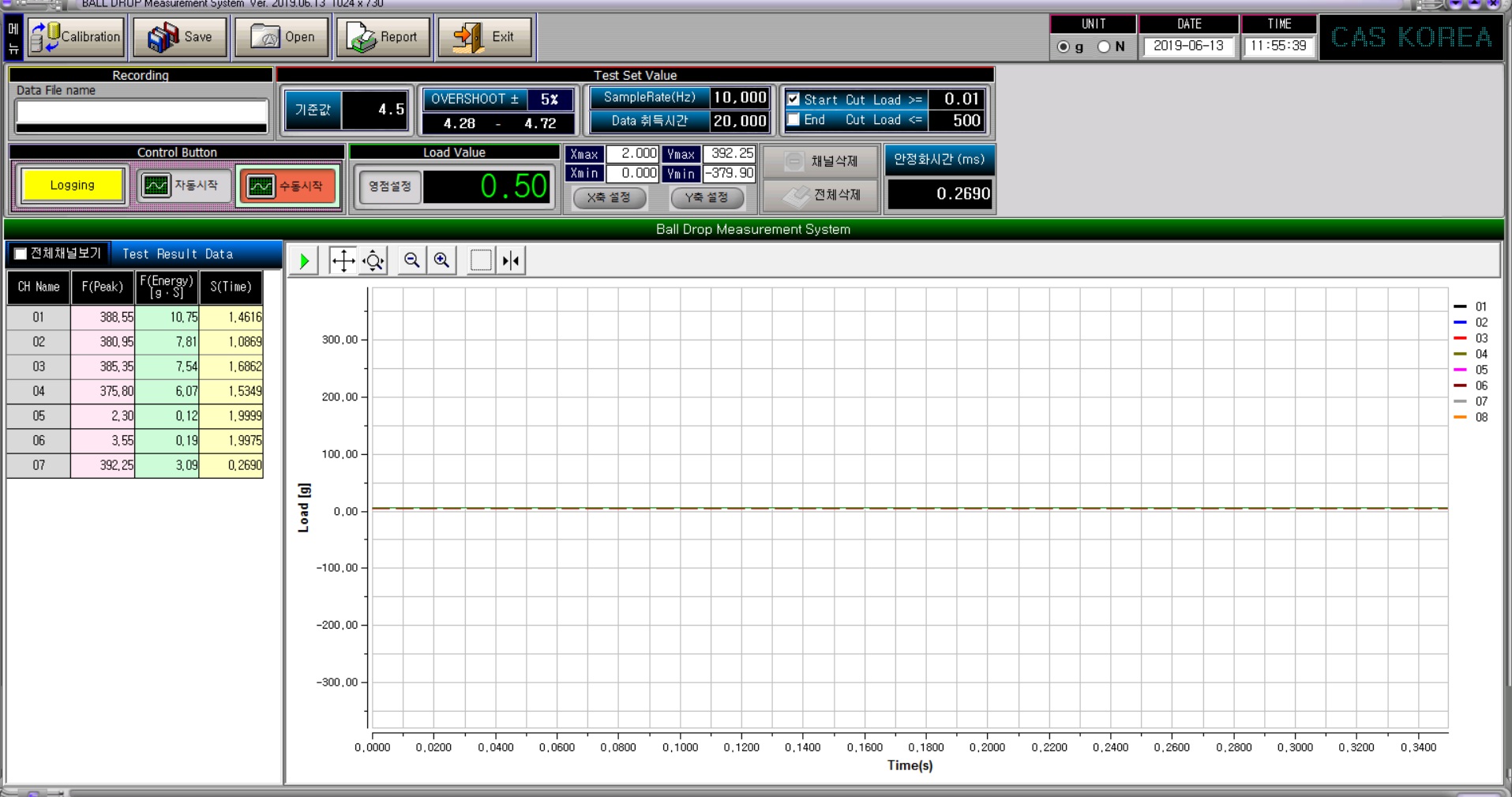The image size is (1512, 797).
Task: Open the Calibration tool
Action: point(76,37)
